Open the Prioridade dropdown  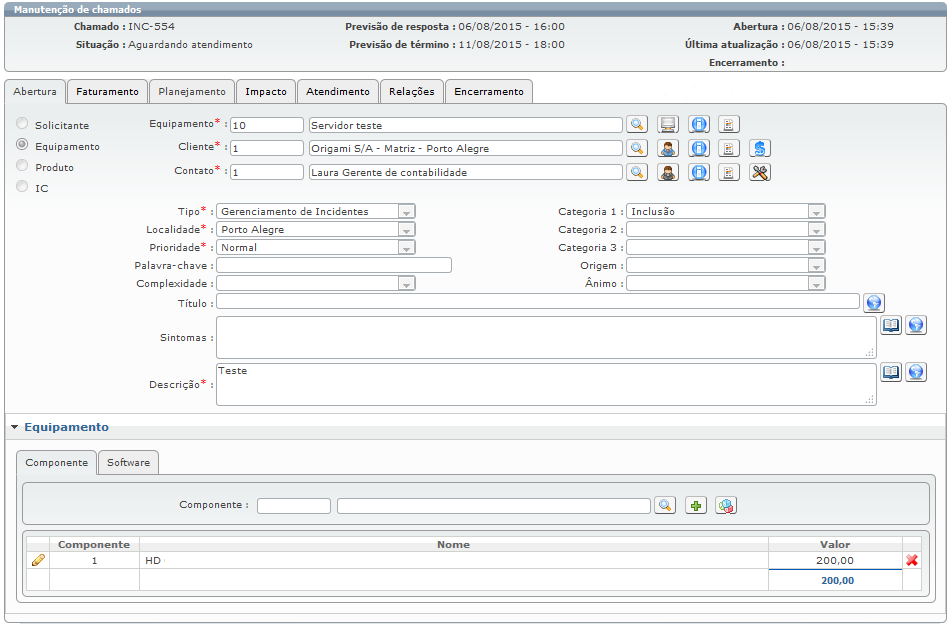coord(316,248)
